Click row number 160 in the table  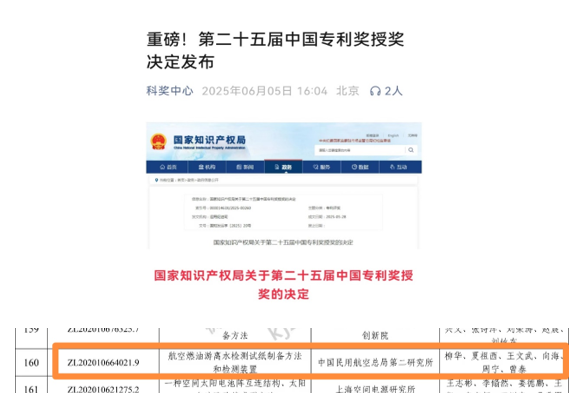[31, 362]
